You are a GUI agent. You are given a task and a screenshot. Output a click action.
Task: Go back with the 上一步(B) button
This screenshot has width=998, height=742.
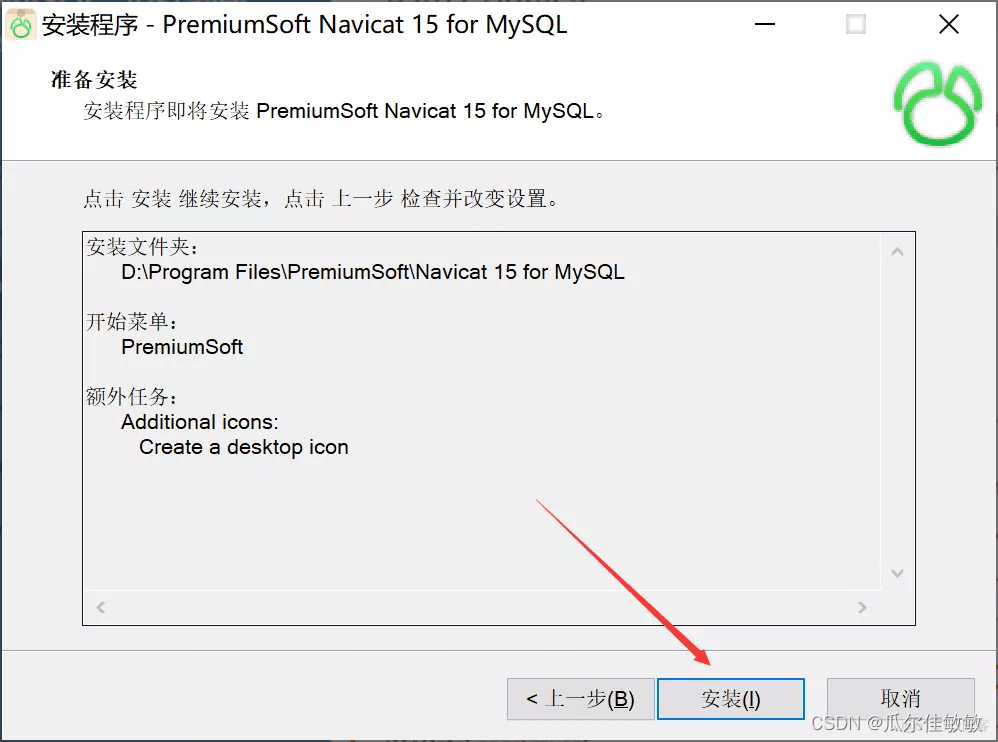[x=580, y=699]
